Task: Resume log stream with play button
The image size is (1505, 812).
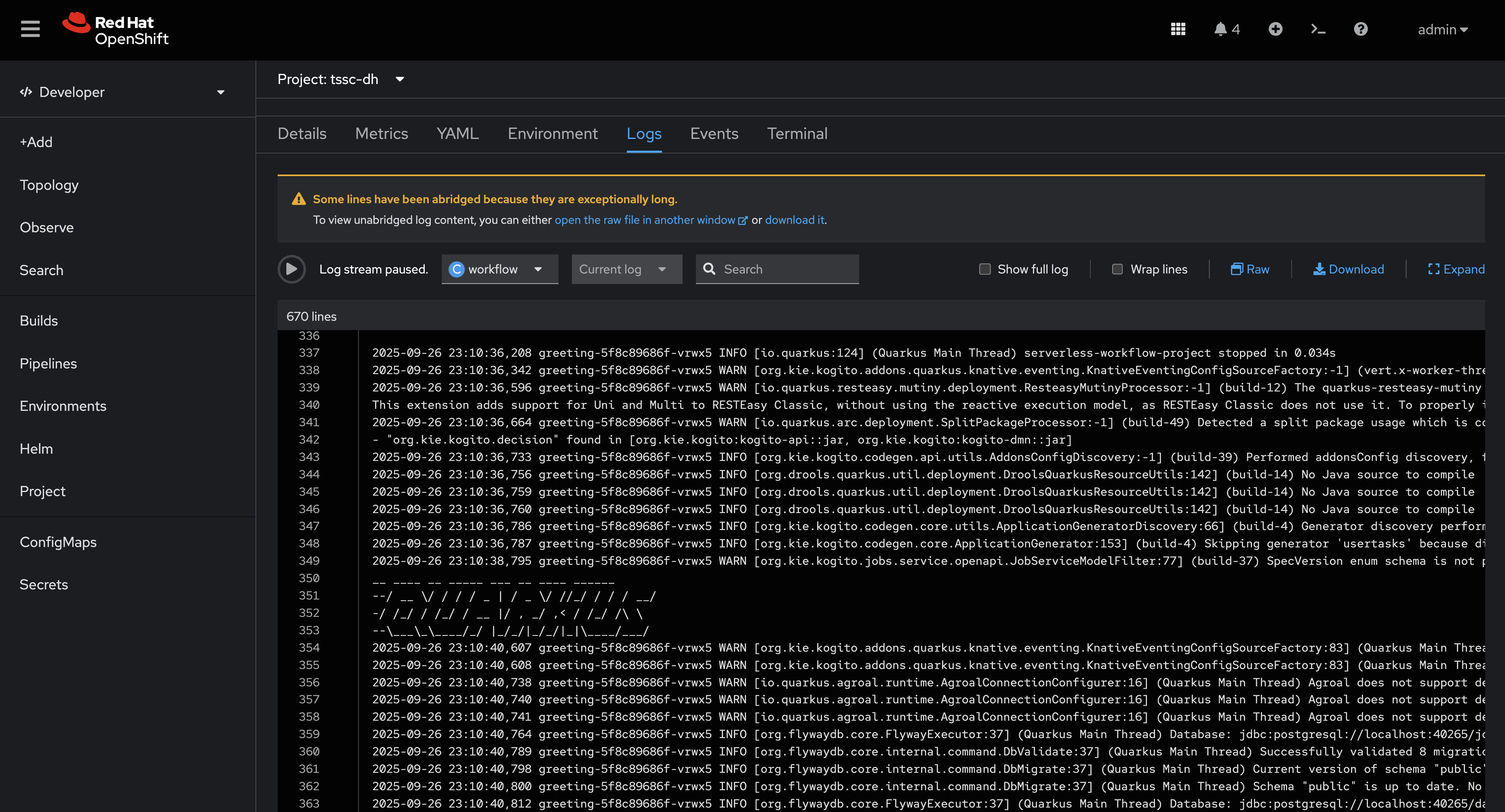Action: click(291, 269)
